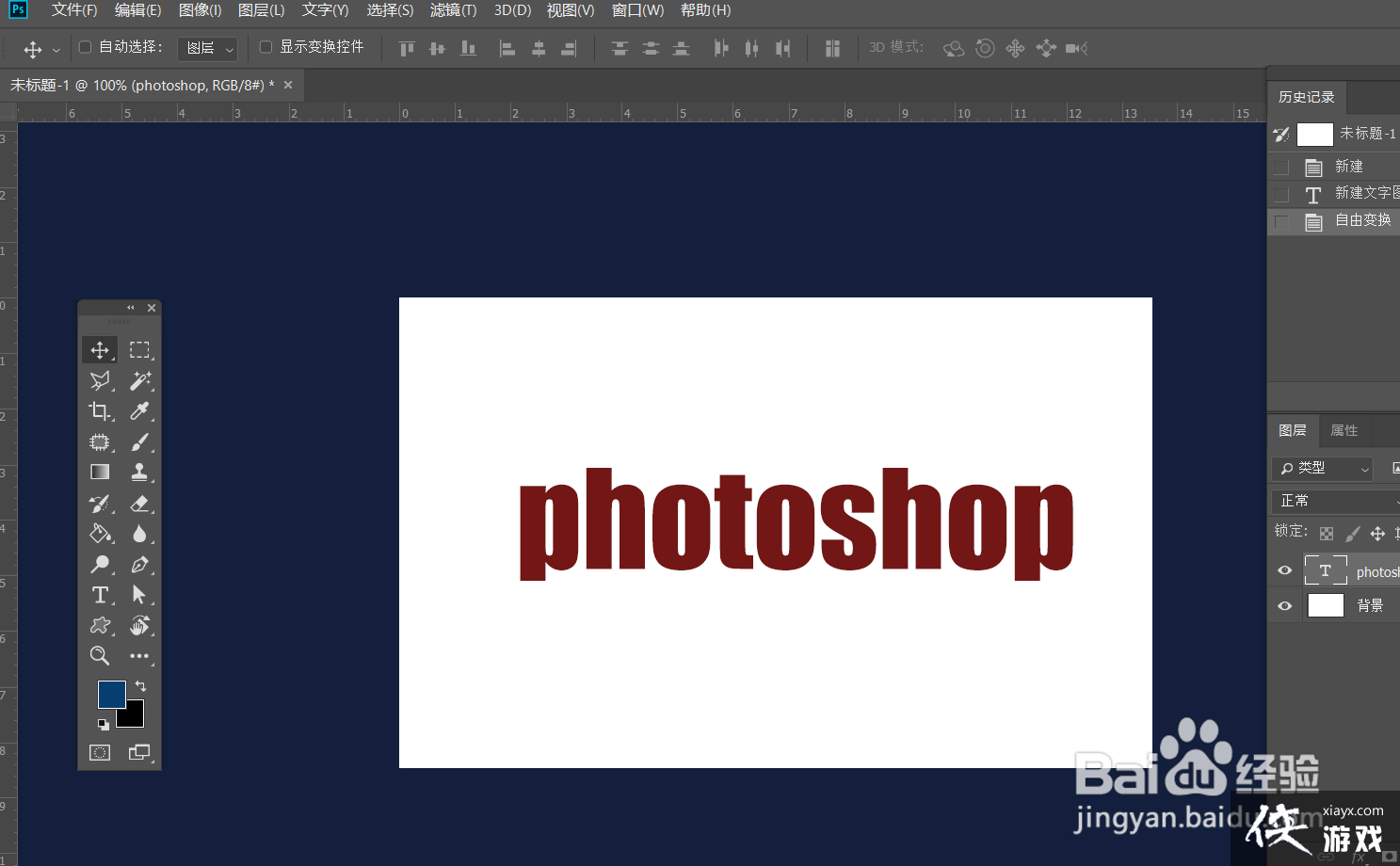
Task: Hide the photoshop text layer eye
Action: [x=1284, y=570]
